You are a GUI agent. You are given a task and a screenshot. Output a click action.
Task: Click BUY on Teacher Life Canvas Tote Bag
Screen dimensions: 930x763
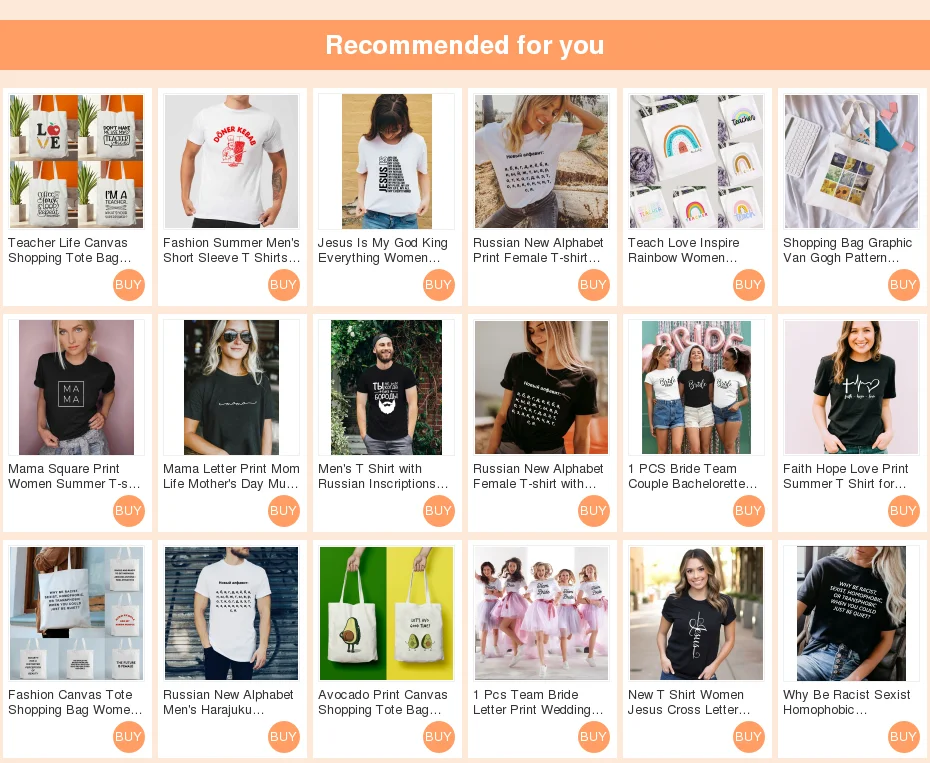pyautogui.click(x=128, y=285)
